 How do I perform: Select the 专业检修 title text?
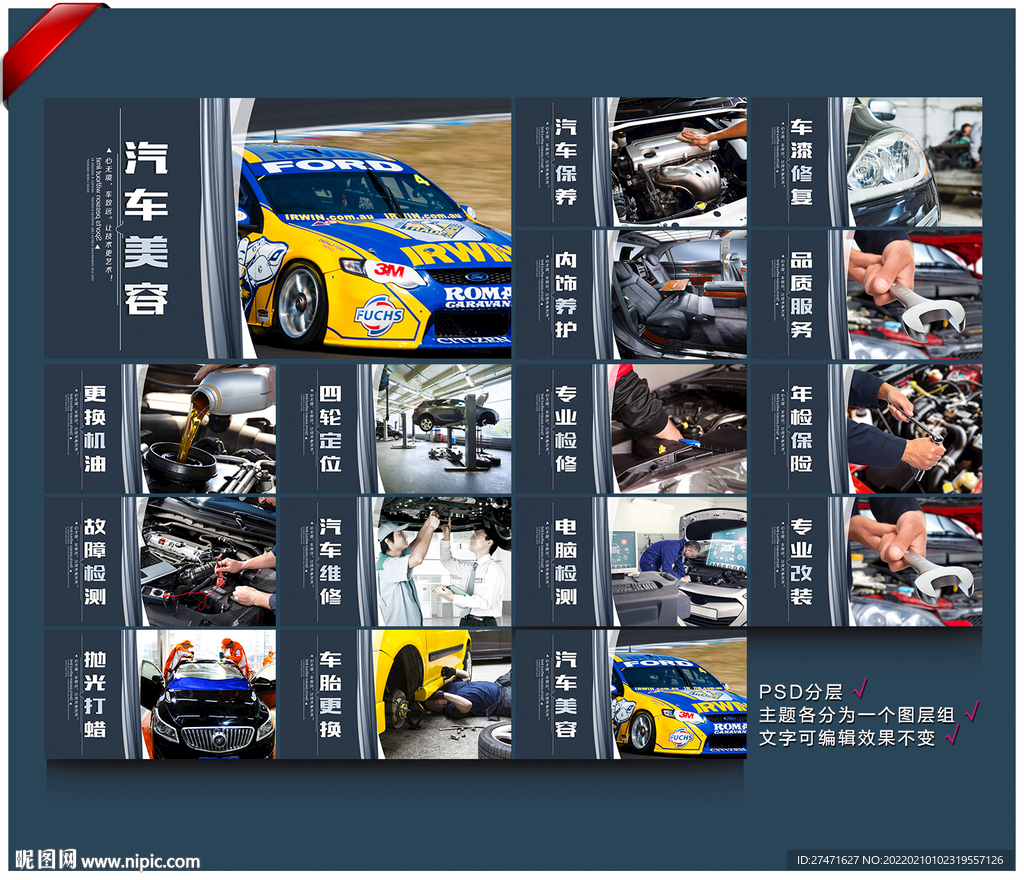pyautogui.click(x=566, y=429)
